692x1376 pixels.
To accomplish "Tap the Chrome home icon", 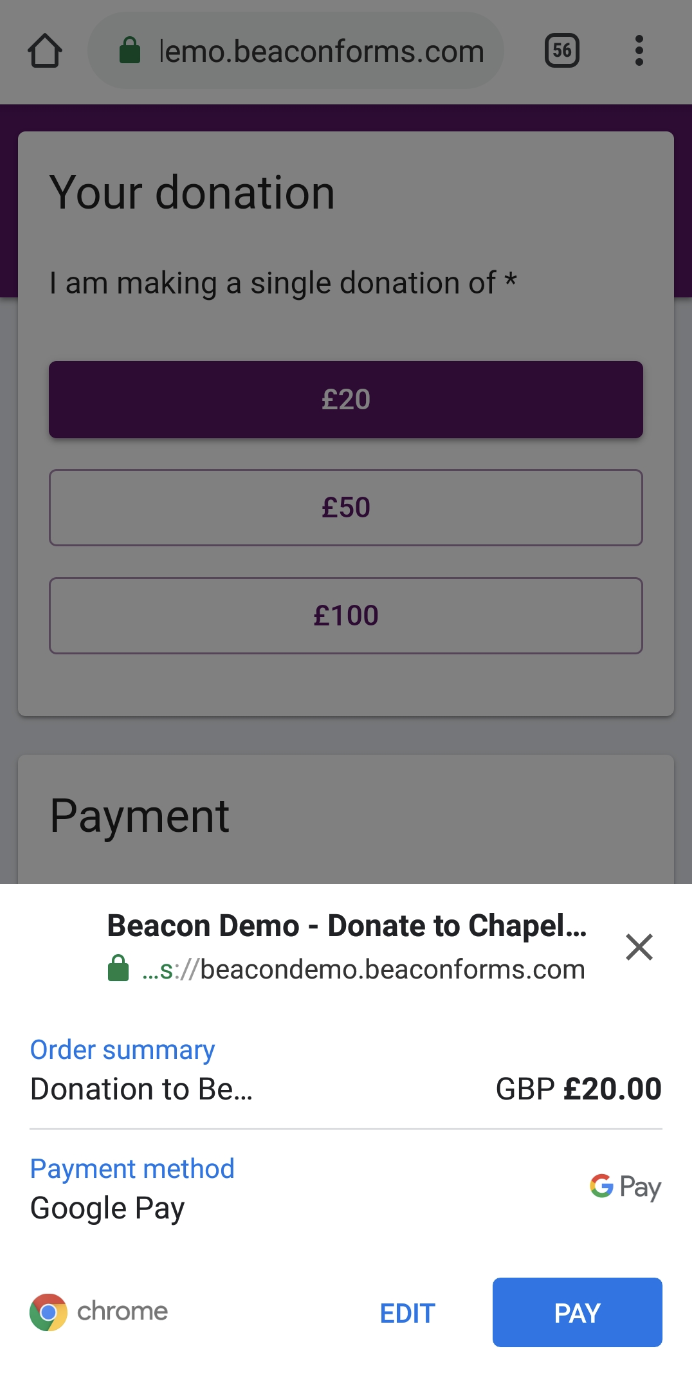I will tap(45, 51).
